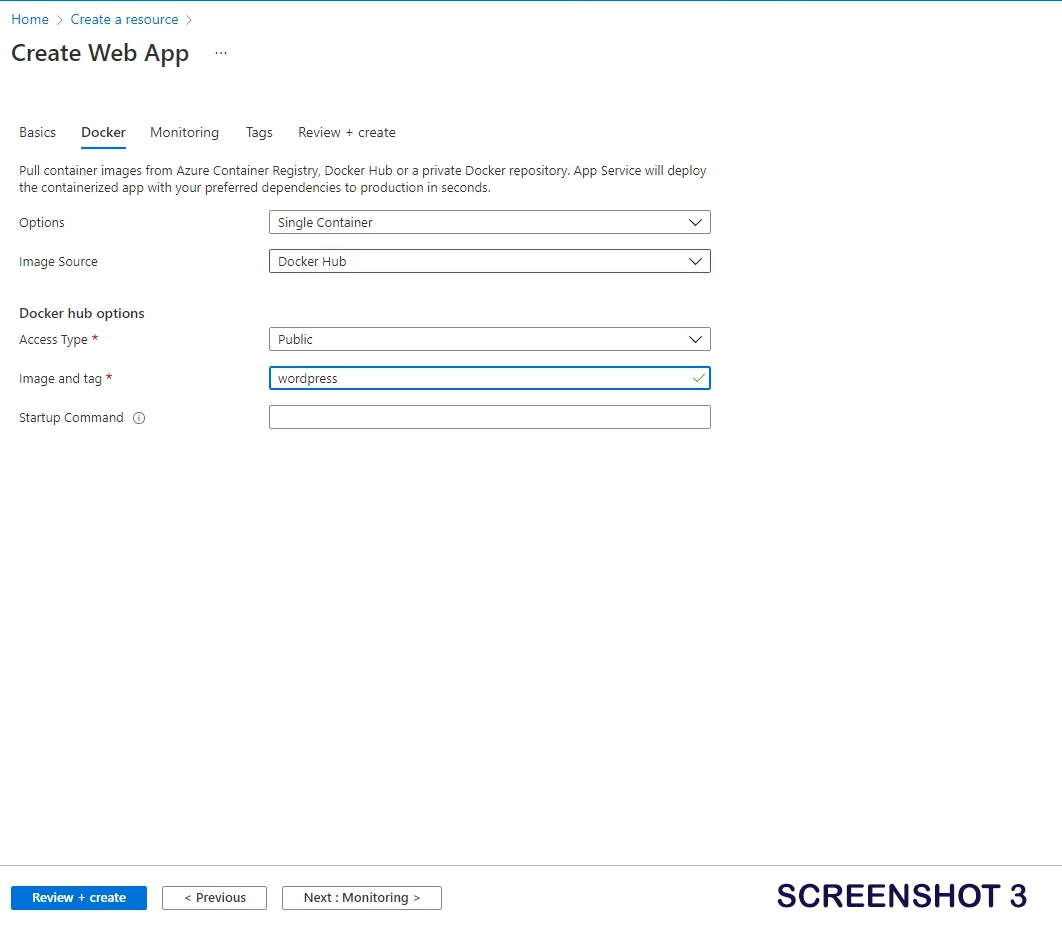
Task: Select the Docker tab
Action: coord(103,132)
